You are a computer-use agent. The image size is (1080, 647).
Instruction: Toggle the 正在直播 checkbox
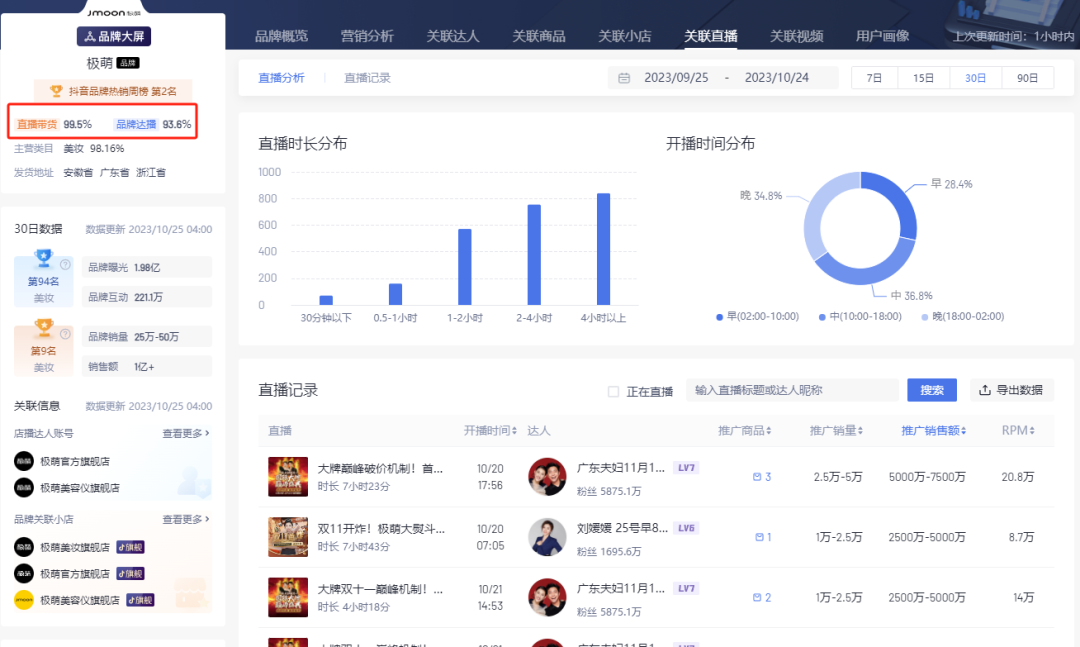(x=613, y=391)
